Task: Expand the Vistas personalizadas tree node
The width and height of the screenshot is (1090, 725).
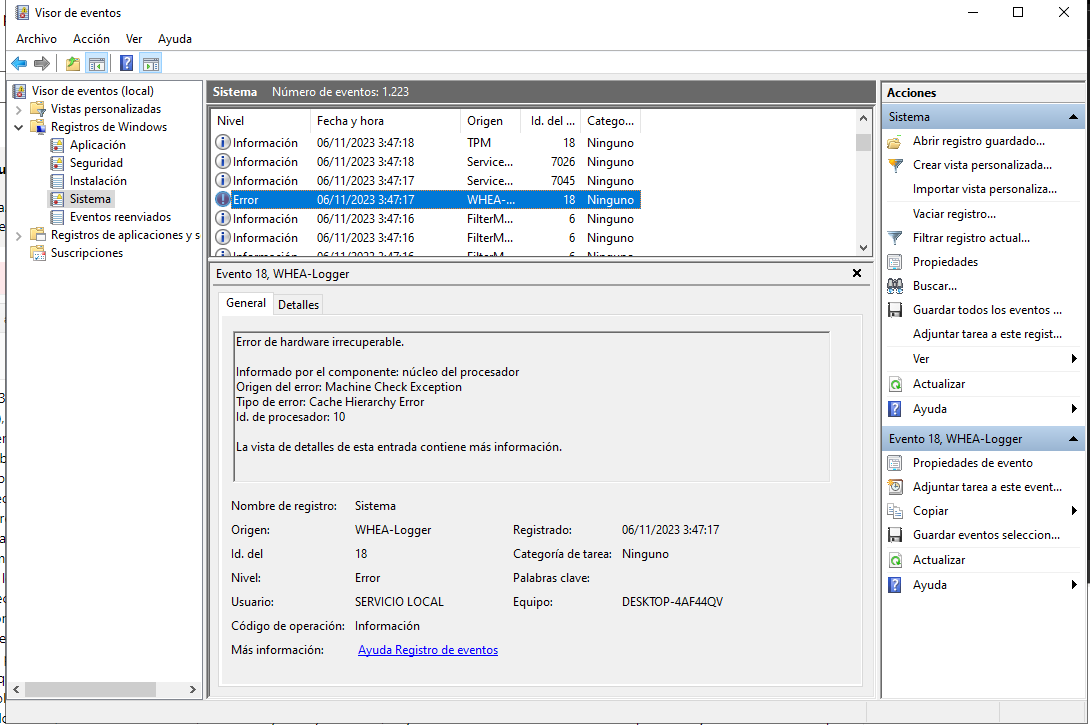Action: click(19, 109)
